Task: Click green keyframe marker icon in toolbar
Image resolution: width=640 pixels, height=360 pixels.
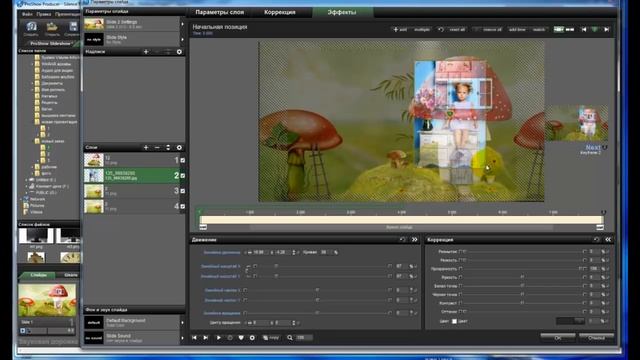Action: point(595,29)
